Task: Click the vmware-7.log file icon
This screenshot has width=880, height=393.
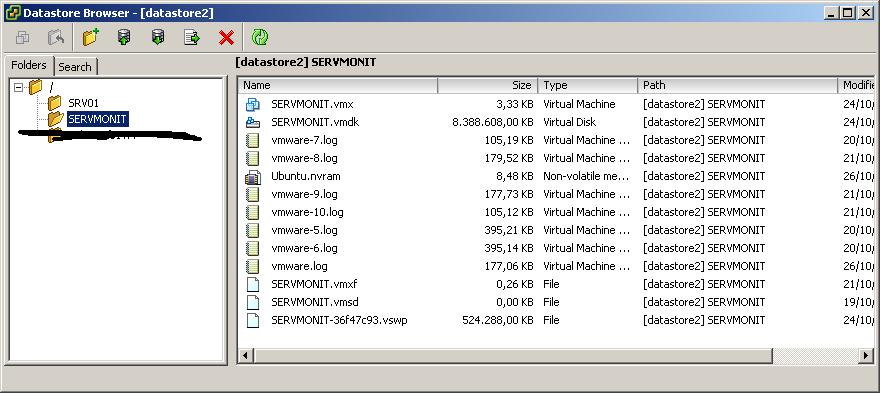Action: [253, 140]
